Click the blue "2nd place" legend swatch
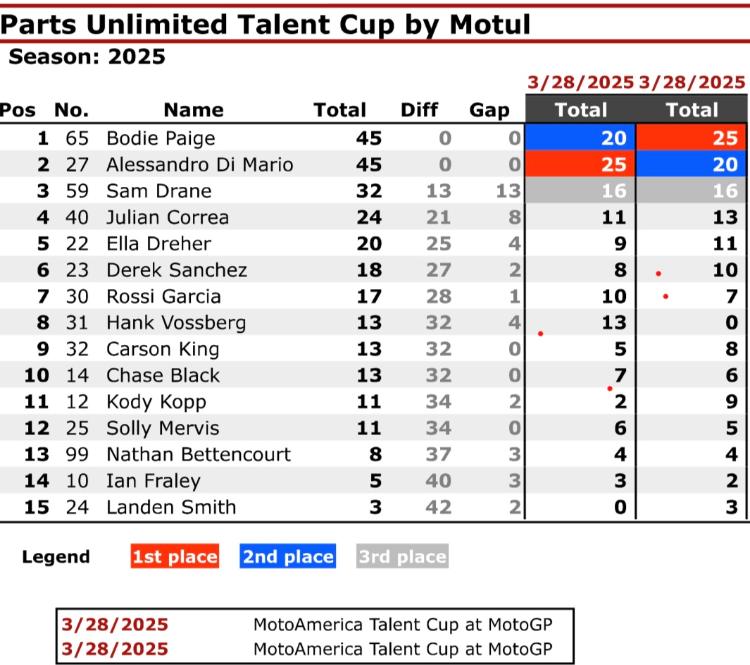The height and width of the screenshot is (665, 750). tap(288, 557)
